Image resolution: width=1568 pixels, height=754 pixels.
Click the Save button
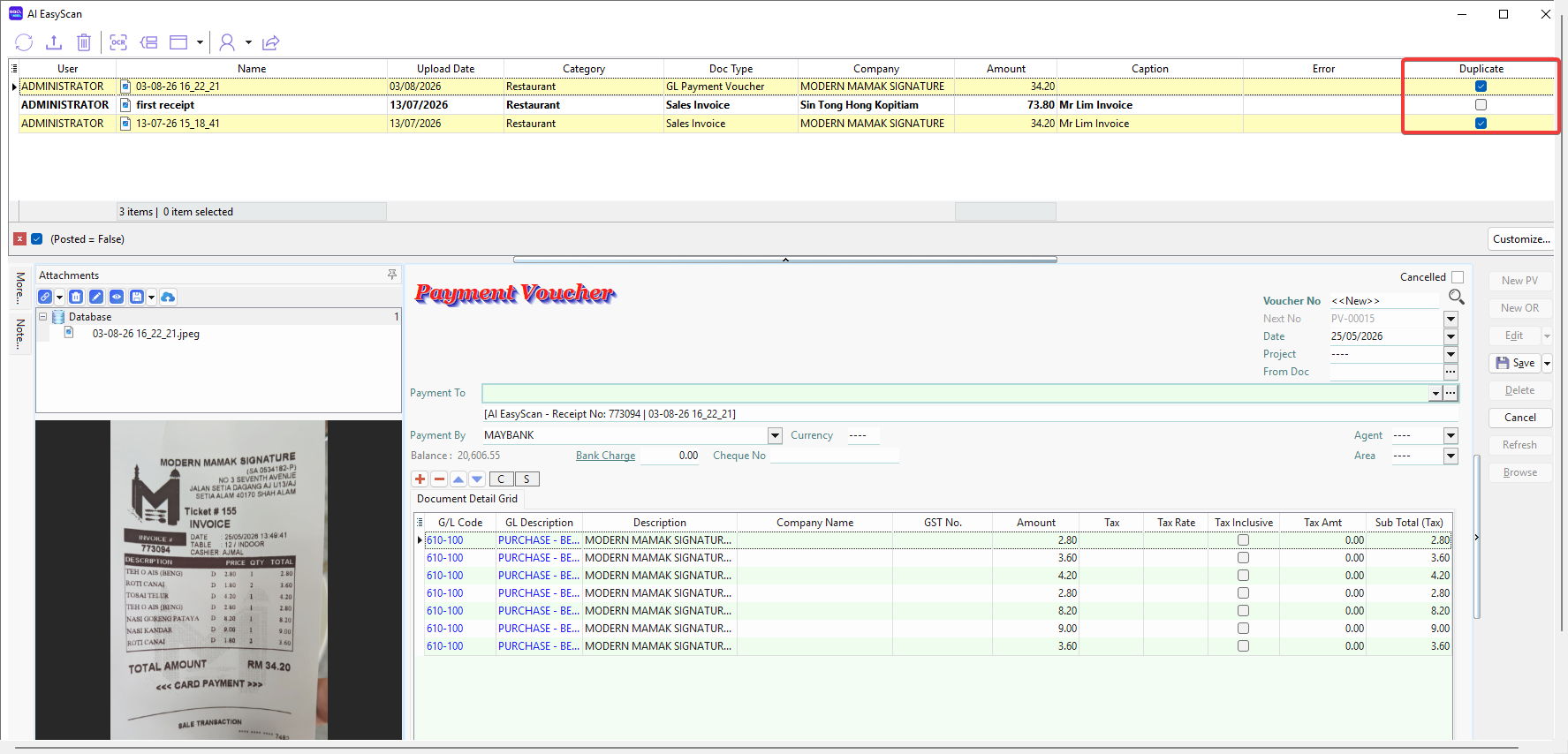[x=1516, y=363]
